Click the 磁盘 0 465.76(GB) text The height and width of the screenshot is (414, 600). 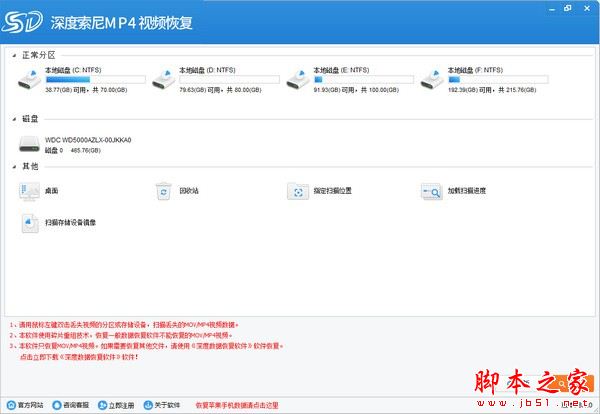tap(73, 150)
